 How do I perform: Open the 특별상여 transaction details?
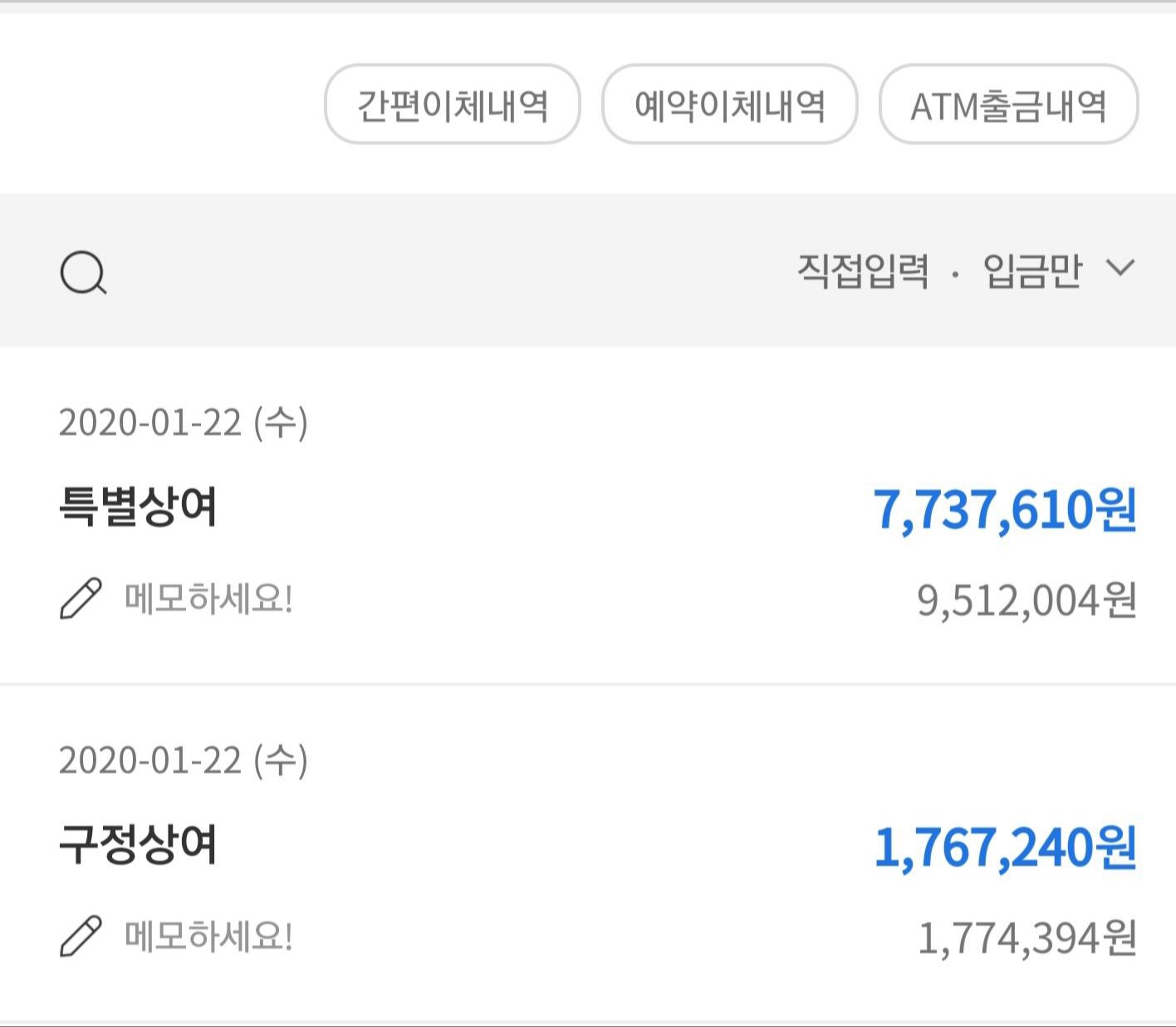[x=588, y=516]
